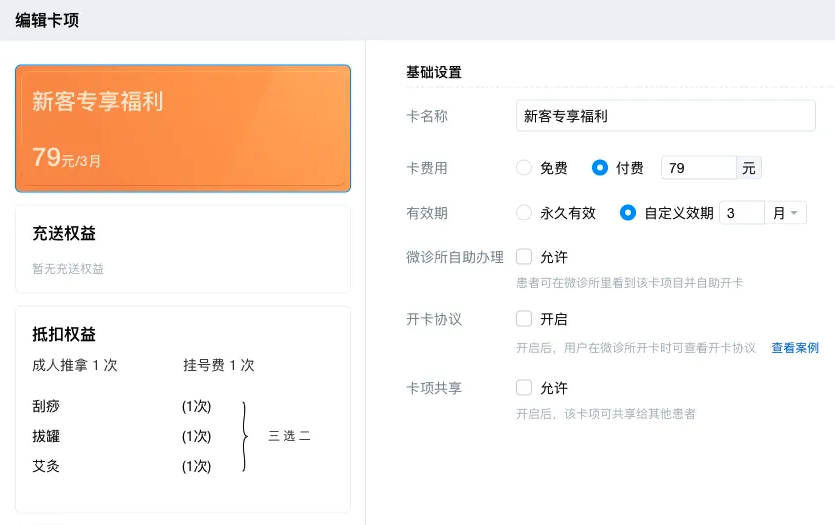Viewport: 835px width, 525px height.
Task: Select the 付费 radio option
Action: pos(600,168)
